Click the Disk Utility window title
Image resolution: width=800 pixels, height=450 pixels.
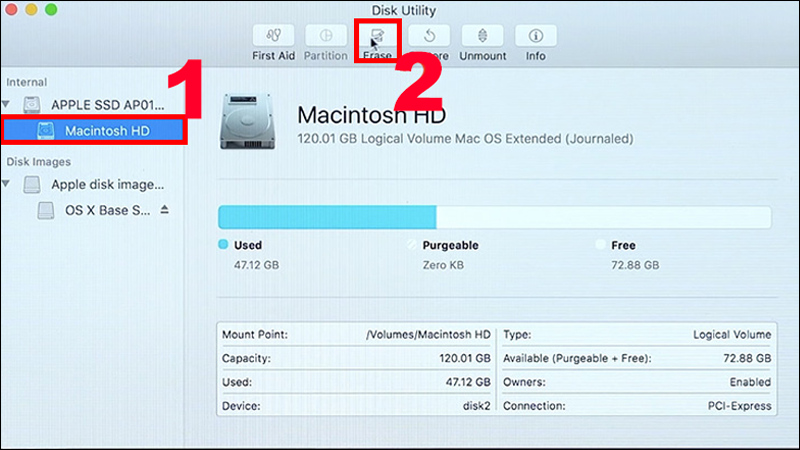tap(403, 10)
